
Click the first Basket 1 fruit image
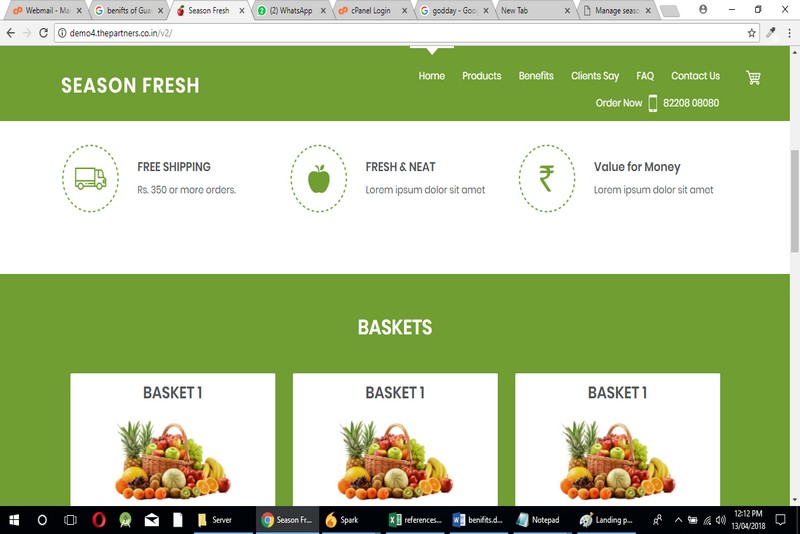click(172, 460)
